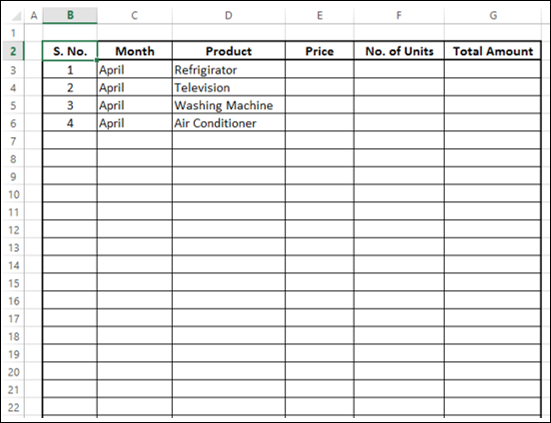The image size is (551, 423).
Task: Select column G header
Action: [493, 15]
